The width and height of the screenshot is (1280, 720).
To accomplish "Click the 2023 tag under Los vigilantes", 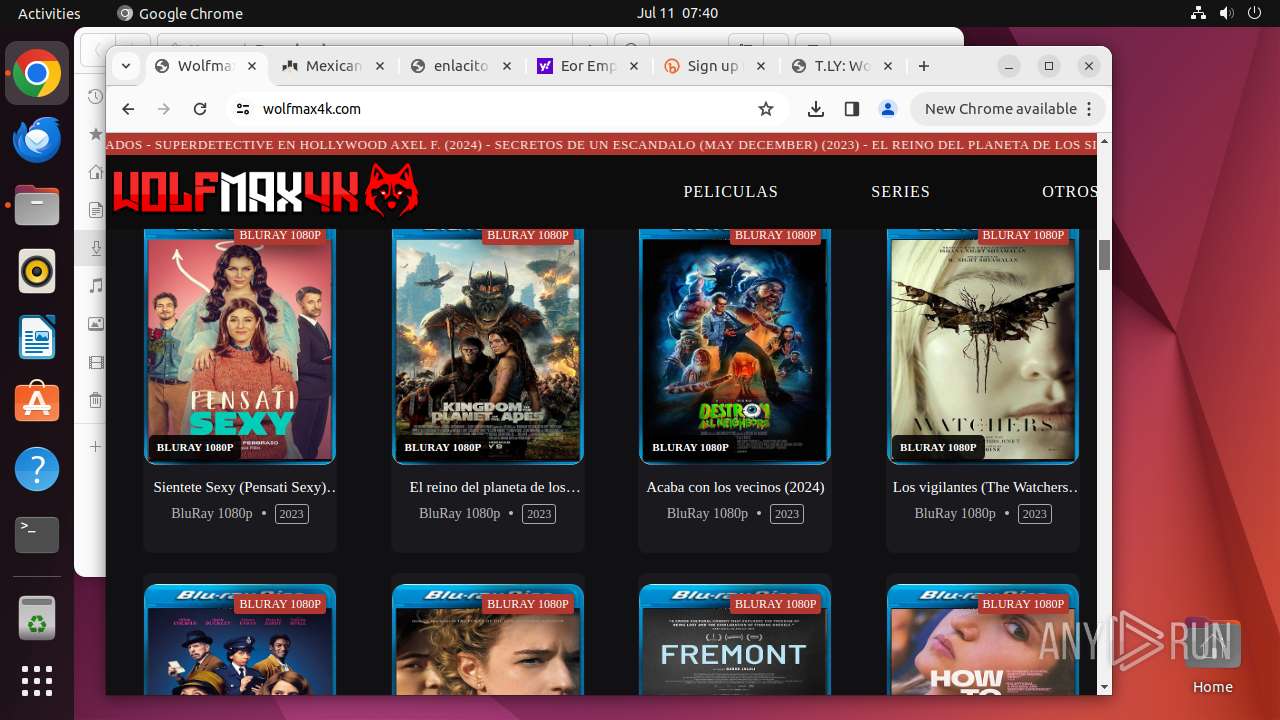I will [1035, 514].
